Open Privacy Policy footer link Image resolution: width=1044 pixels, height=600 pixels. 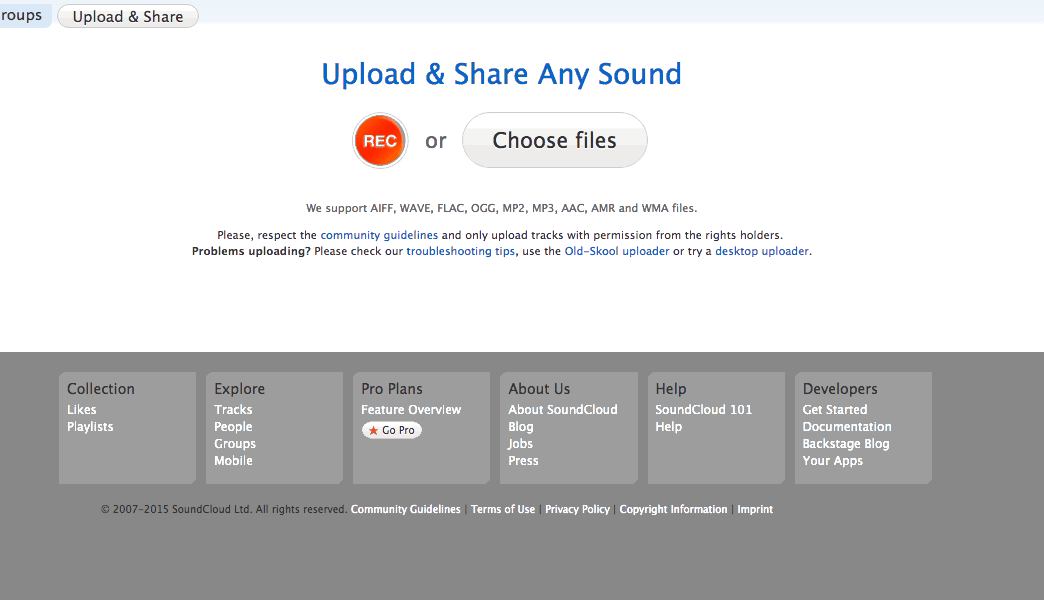[x=577, y=509]
